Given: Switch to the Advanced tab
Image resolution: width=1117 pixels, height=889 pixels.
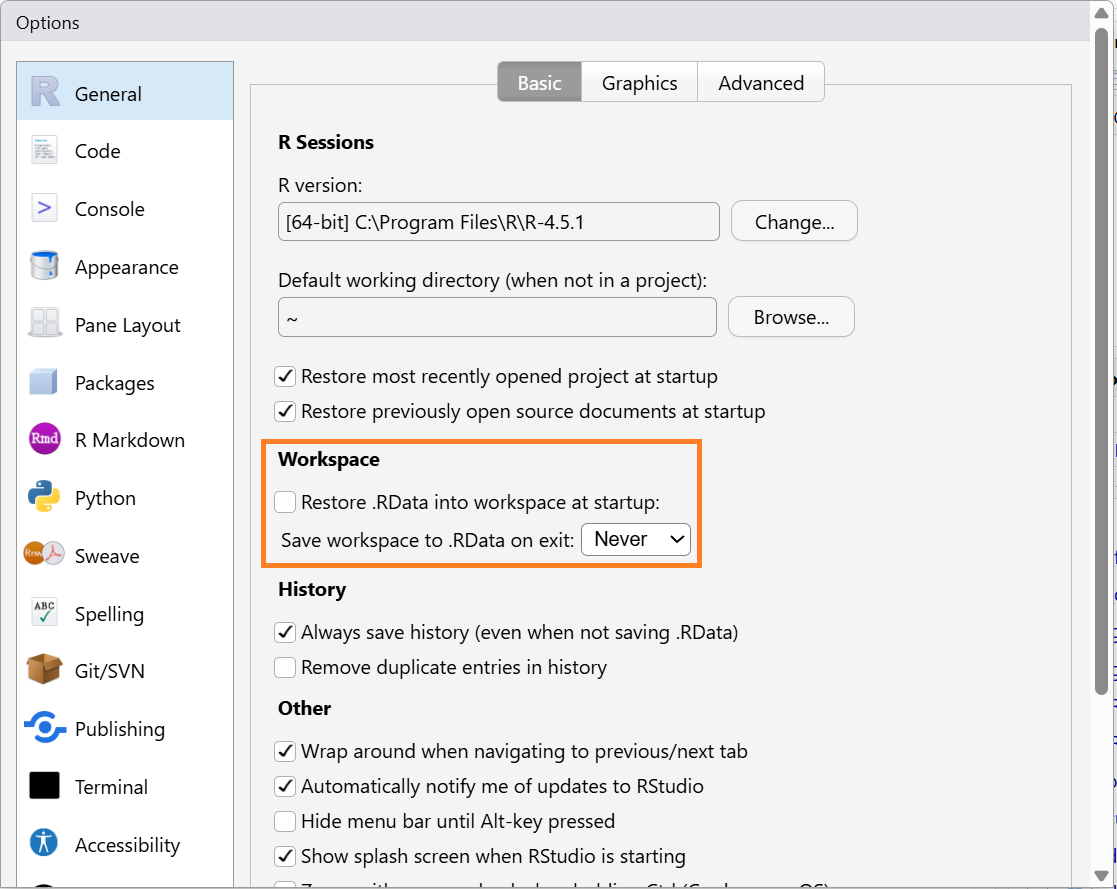Looking at the screenshot, I should [x=761, y=83].
